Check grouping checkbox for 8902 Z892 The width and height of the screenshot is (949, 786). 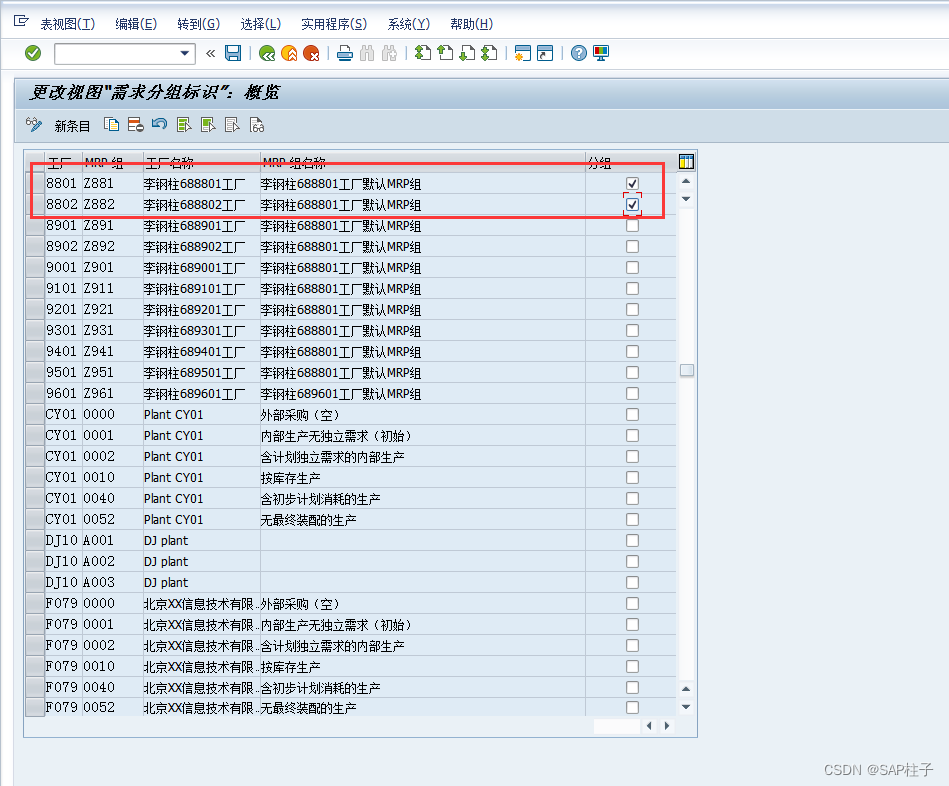pos(632,246)
